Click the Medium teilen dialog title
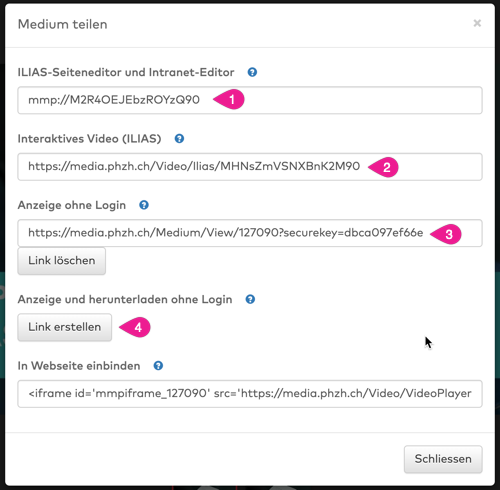 [63, 24]
